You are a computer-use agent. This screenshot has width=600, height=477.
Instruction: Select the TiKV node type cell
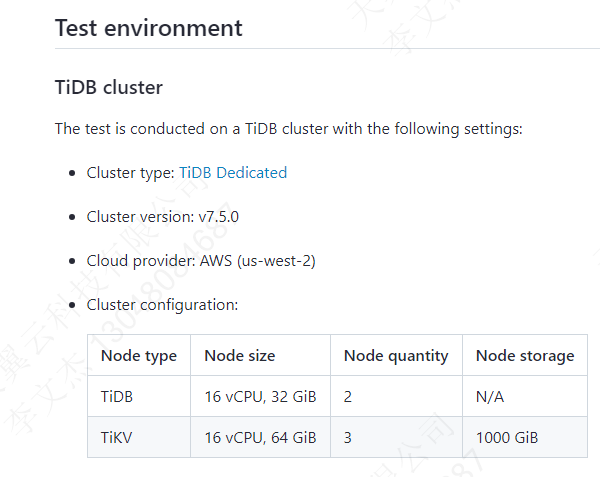pyautogui.click(x=117, y=437)
